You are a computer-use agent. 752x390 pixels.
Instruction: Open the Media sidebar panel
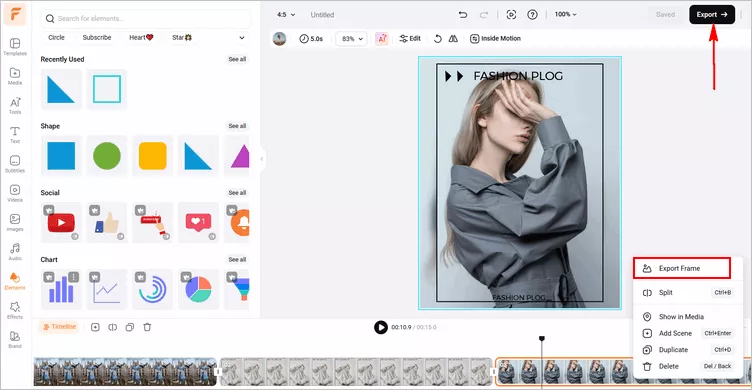pyautogui.click(x=15, y=76)
